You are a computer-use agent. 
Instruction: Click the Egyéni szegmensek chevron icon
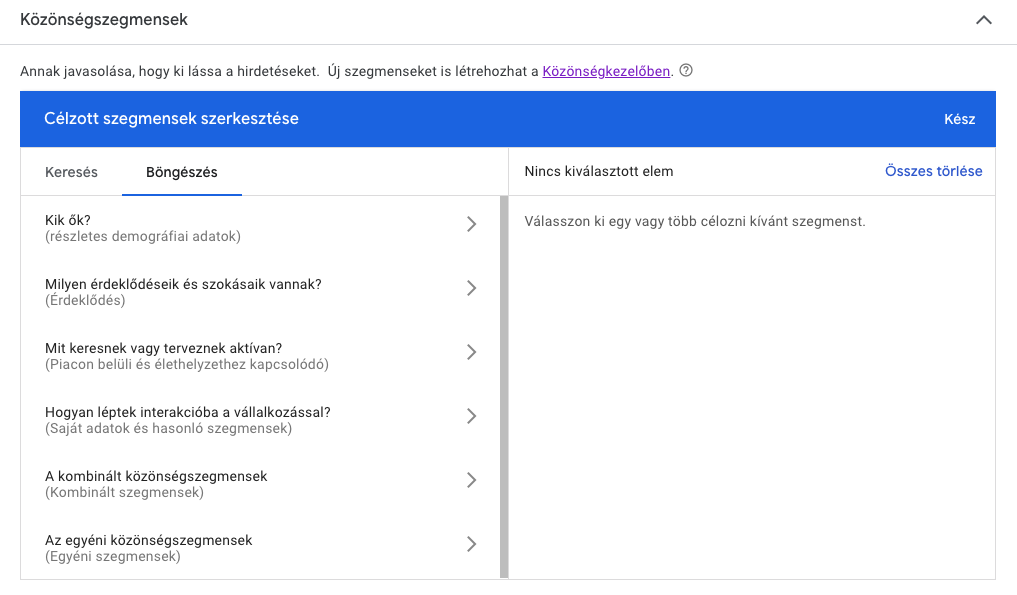472,544
